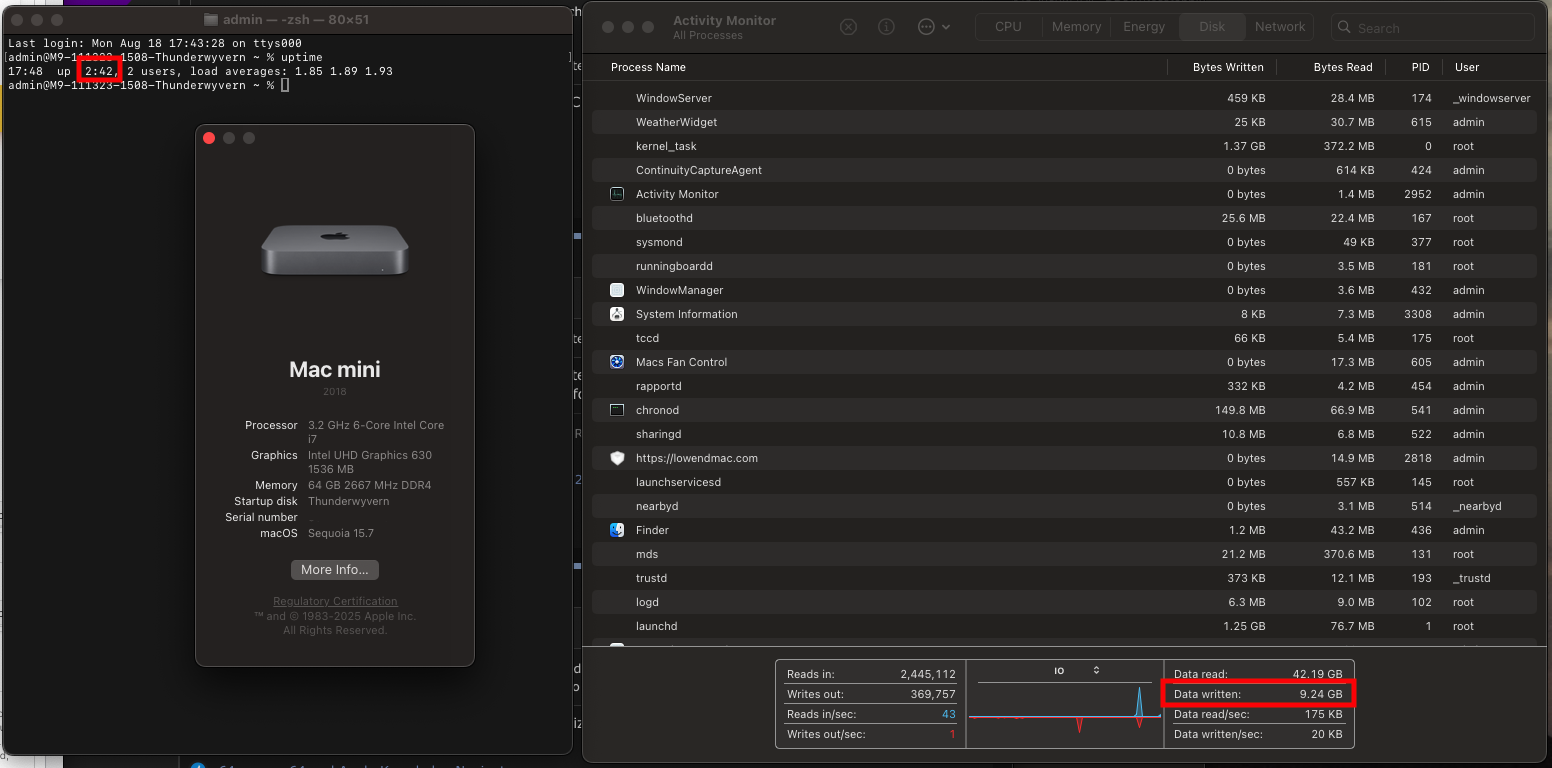The height and width of the screenshot is (768, 1552).
Task: Open process info with the inspect icon
Action: point(886,27)
